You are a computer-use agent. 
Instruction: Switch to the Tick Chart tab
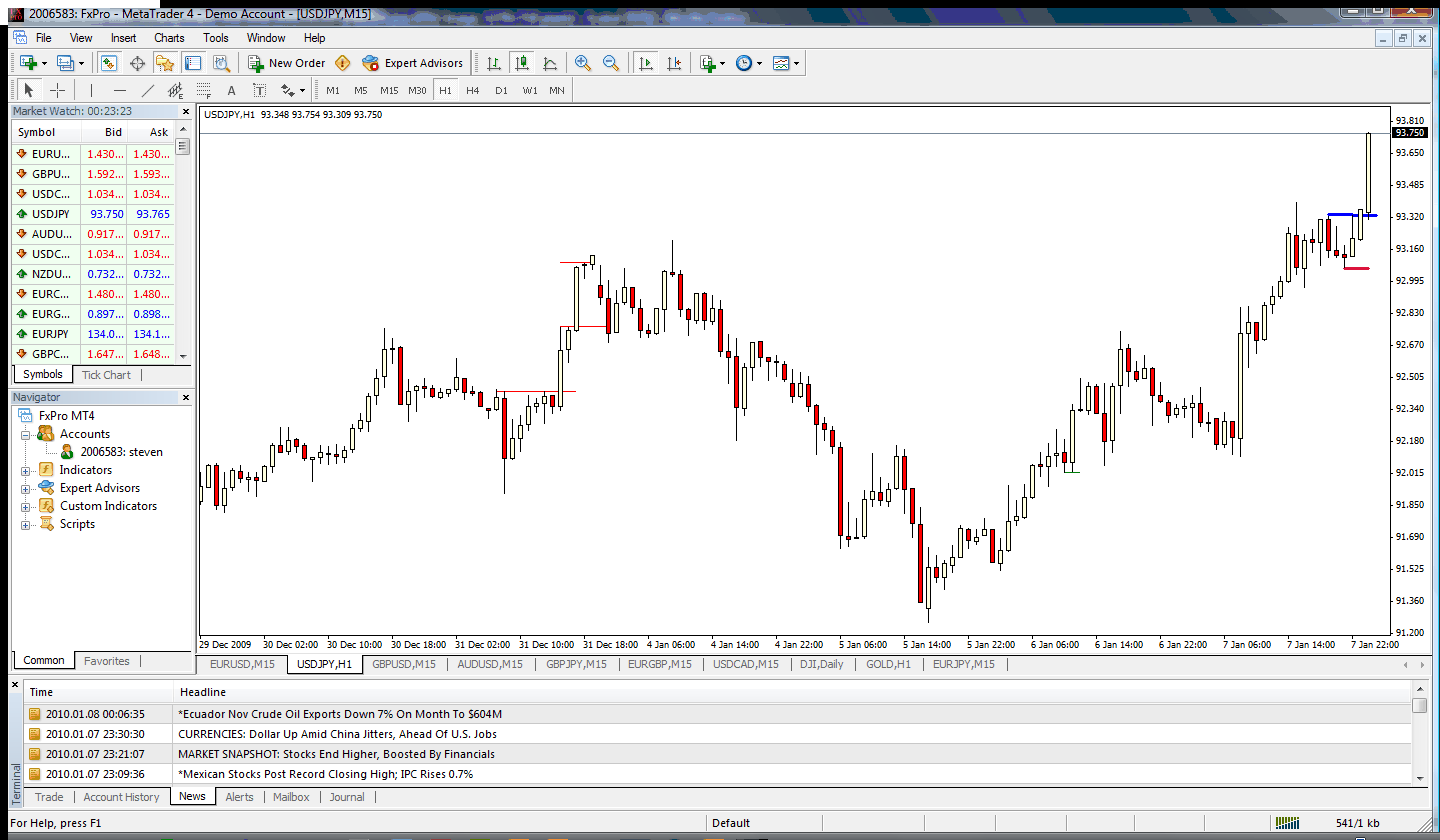[x=106, y=375]
